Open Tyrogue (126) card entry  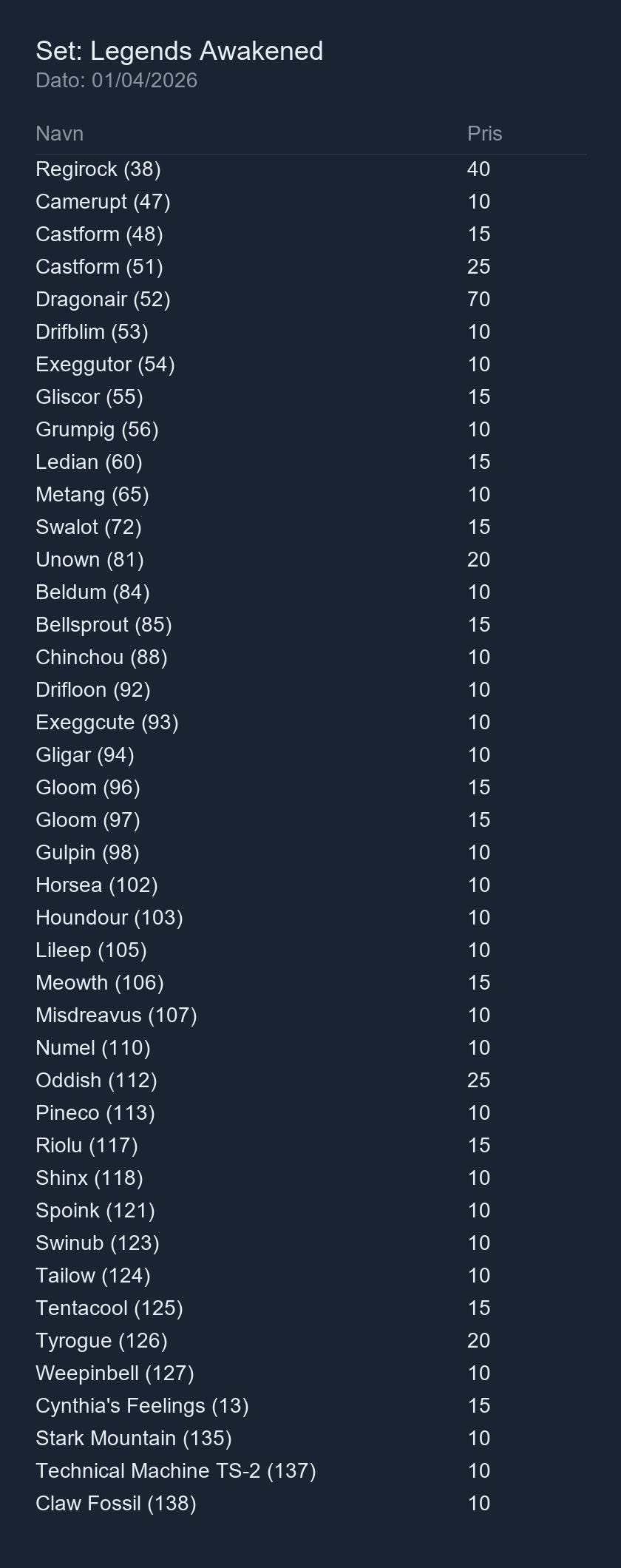pyautogui.click(x=101, y=1341)
